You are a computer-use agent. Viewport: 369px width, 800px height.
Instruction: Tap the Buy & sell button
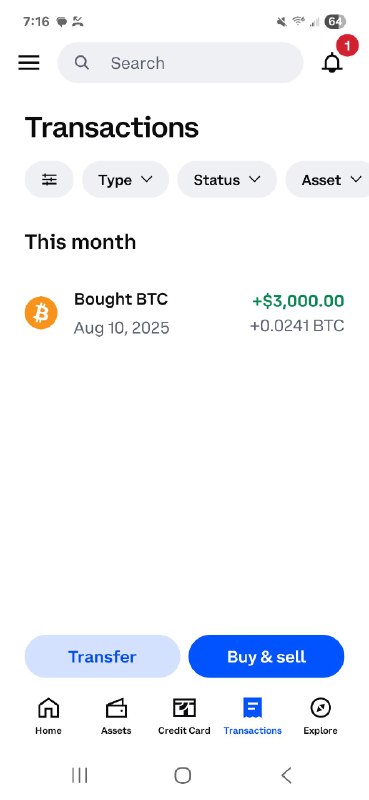click(x=266, y=657)
